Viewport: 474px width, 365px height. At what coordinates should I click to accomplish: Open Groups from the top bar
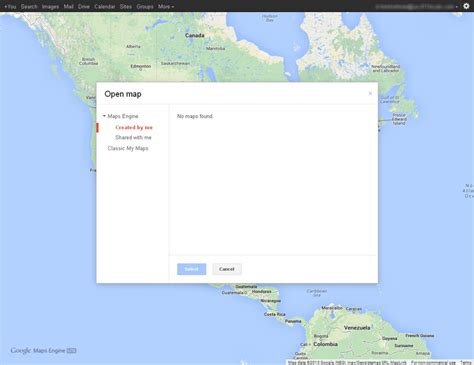tap(145, 6)
